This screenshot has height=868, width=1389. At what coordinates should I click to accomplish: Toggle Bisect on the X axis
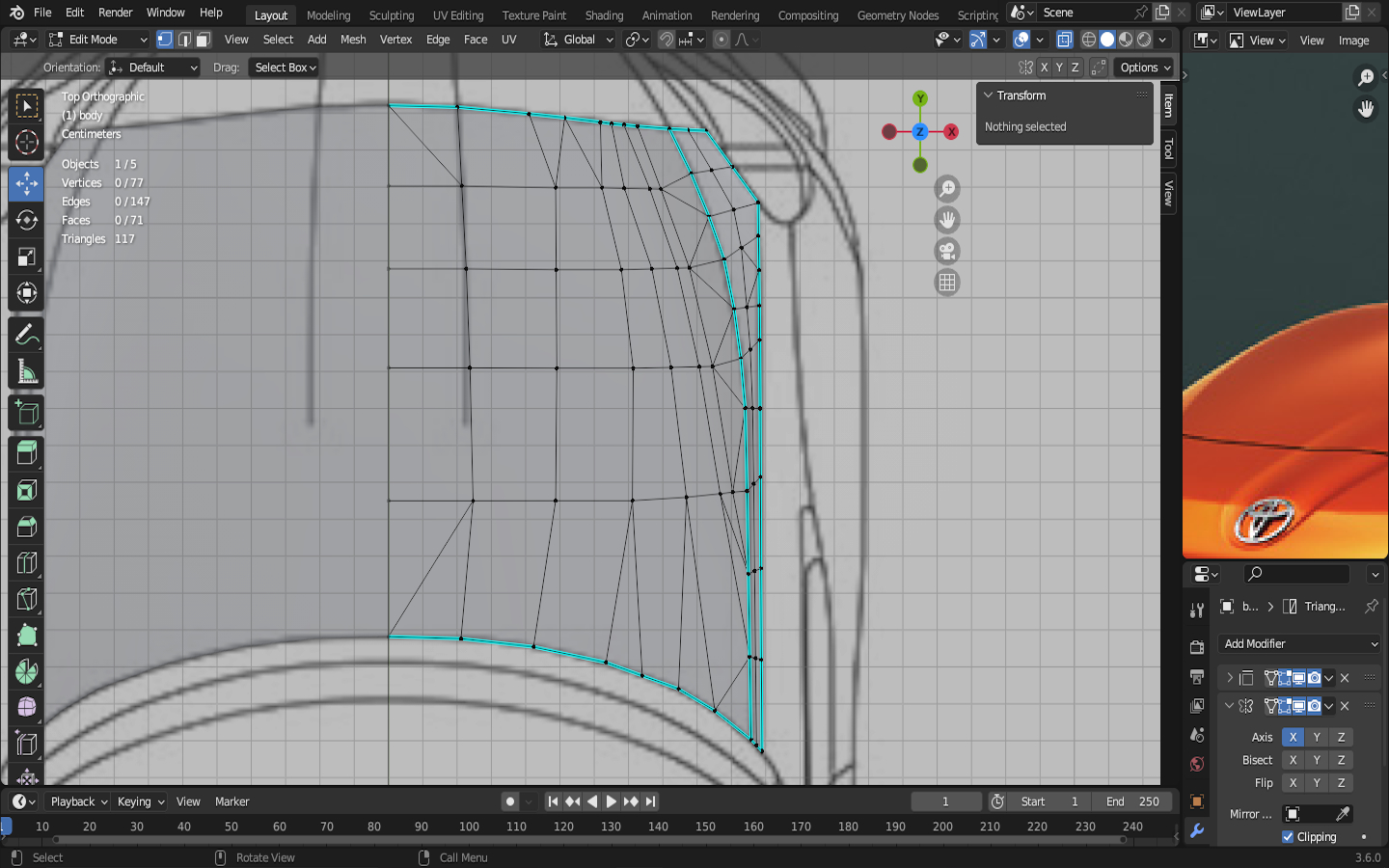coord(1293,760)
